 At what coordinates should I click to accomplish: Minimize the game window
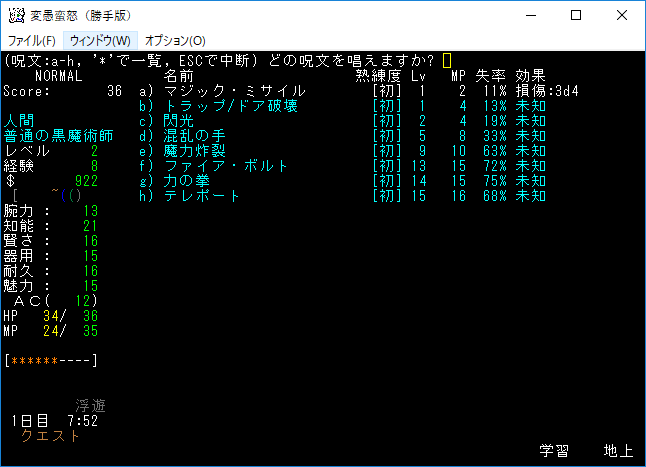530,15
